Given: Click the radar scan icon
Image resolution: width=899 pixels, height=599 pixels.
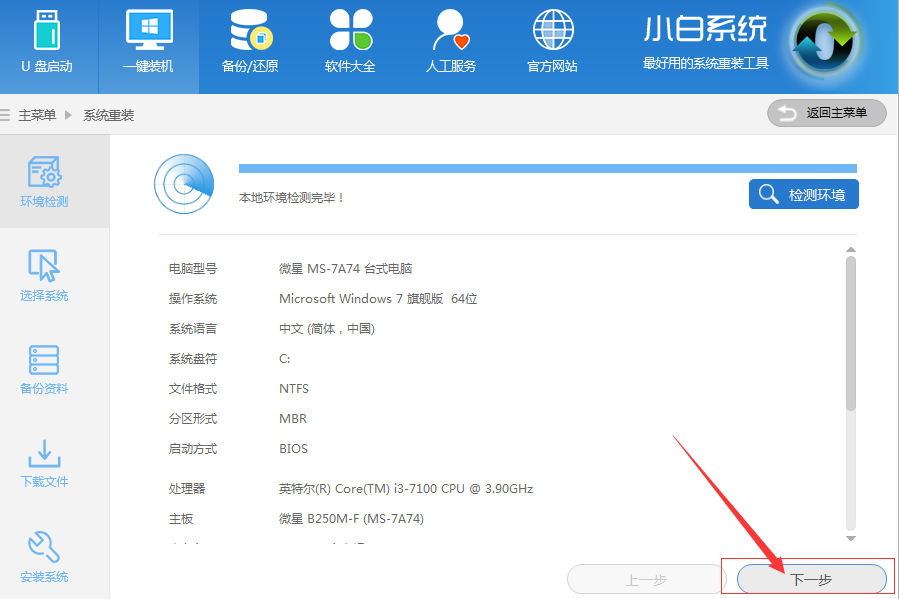Looking at the screenshot, I should point(184,184).
